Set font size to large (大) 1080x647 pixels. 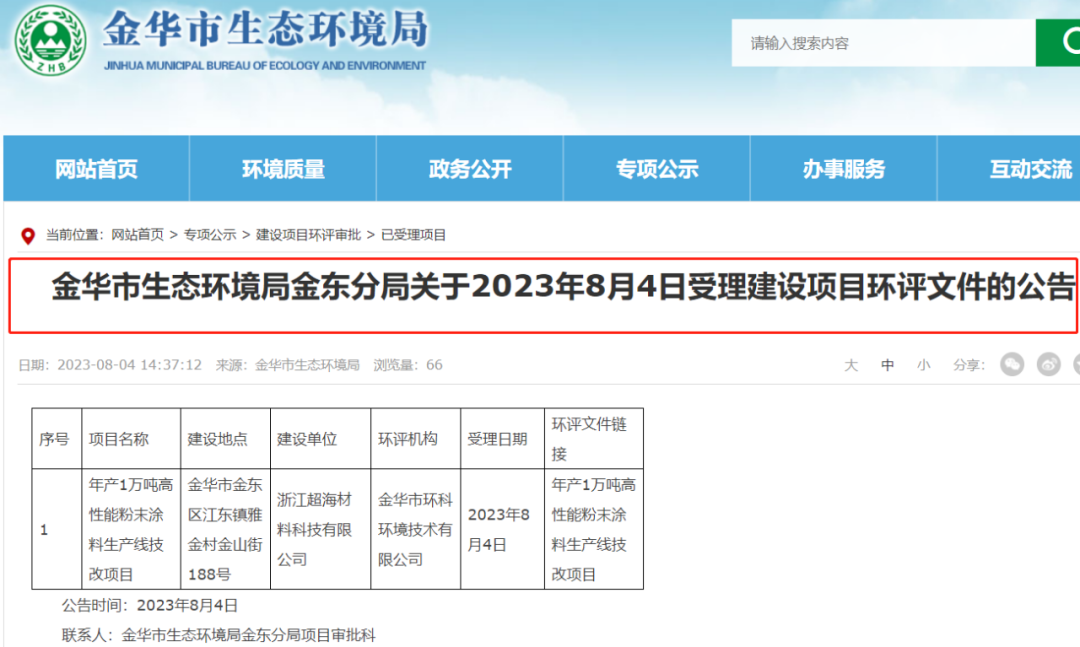[851, 366]
